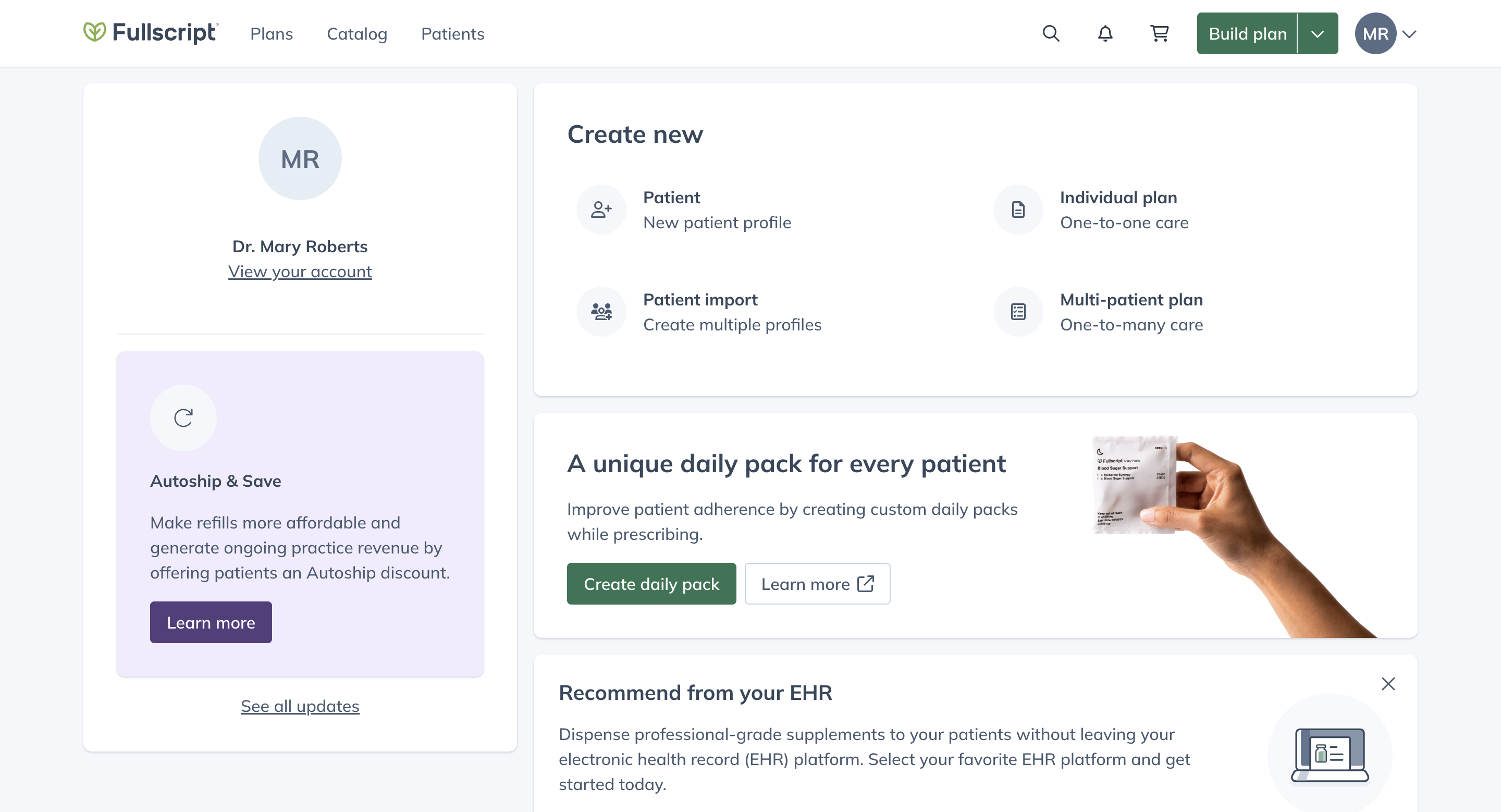Select the Patients menu item
This screenshot has height=812, width=1501.
[453, 33]
